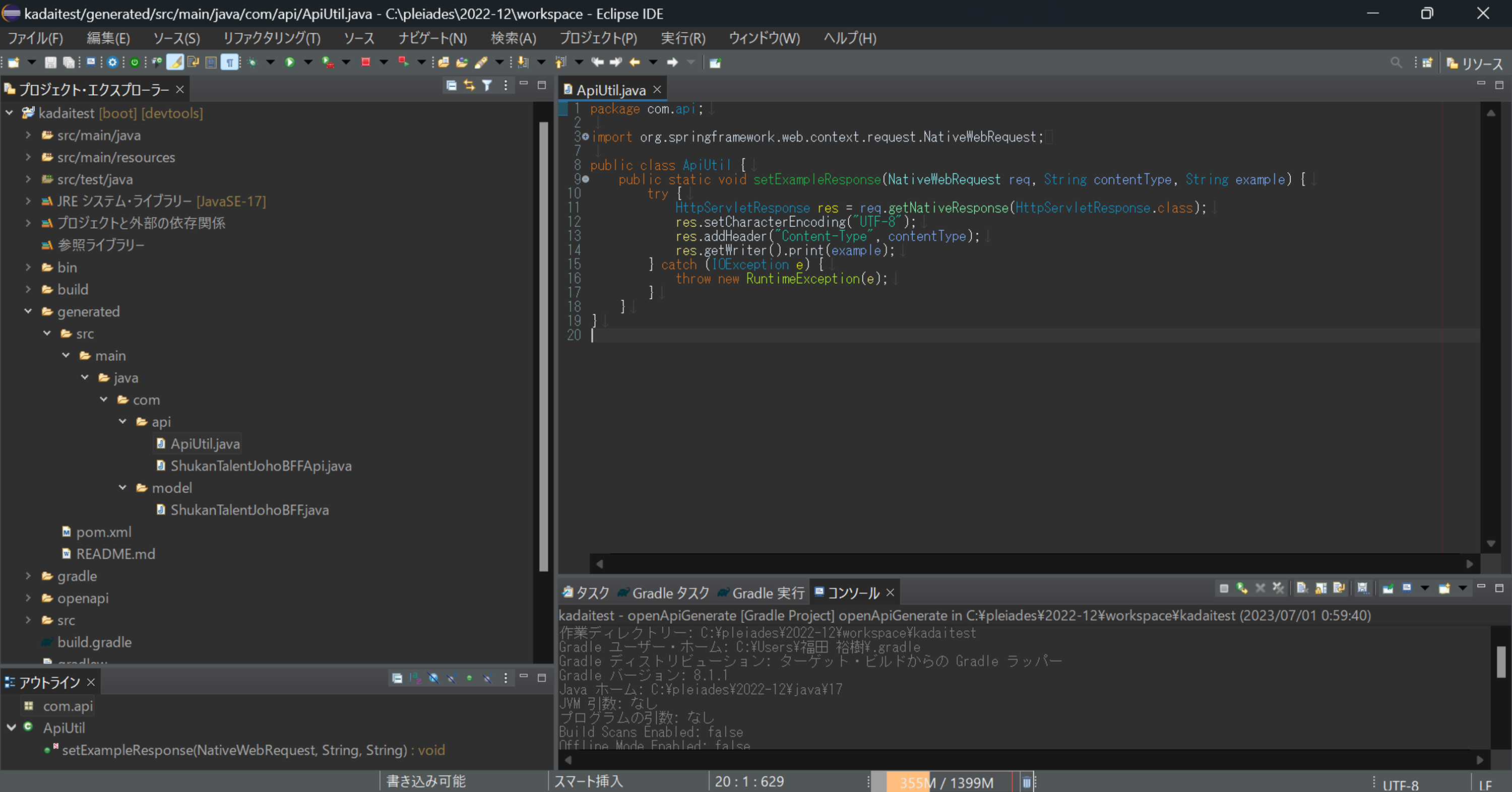Enable scroll lock in the console
Screen dimensions: 1512x792
(1321, 588)
